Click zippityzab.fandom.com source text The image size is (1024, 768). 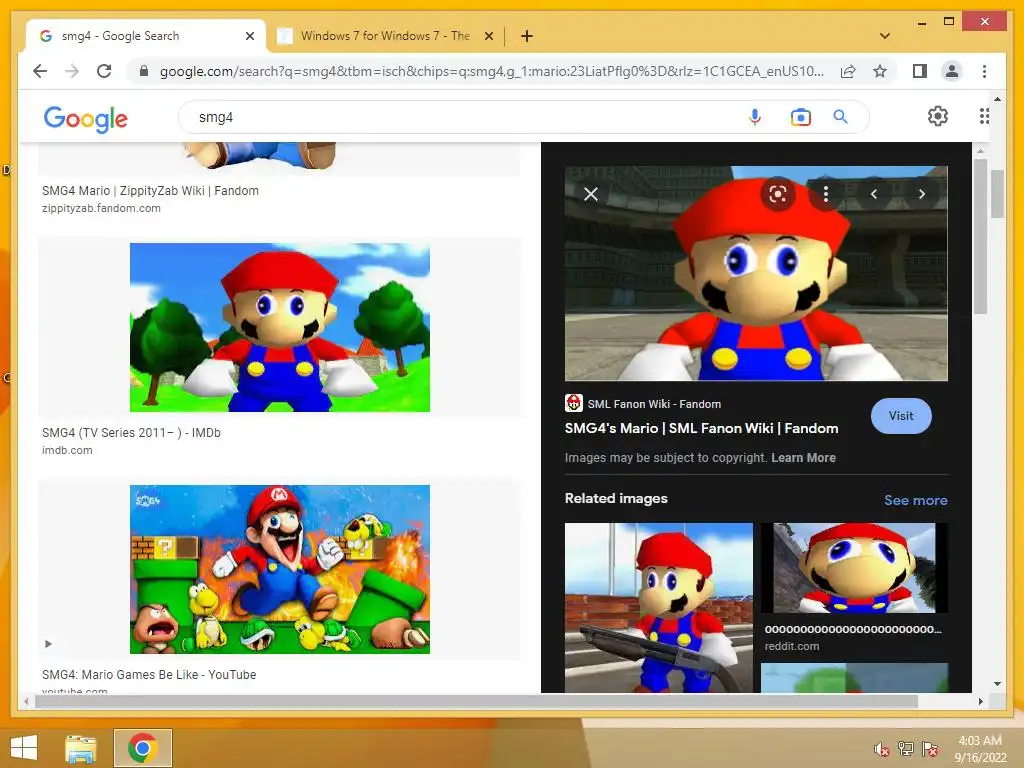pyautogui.click(x=101, y=208)
